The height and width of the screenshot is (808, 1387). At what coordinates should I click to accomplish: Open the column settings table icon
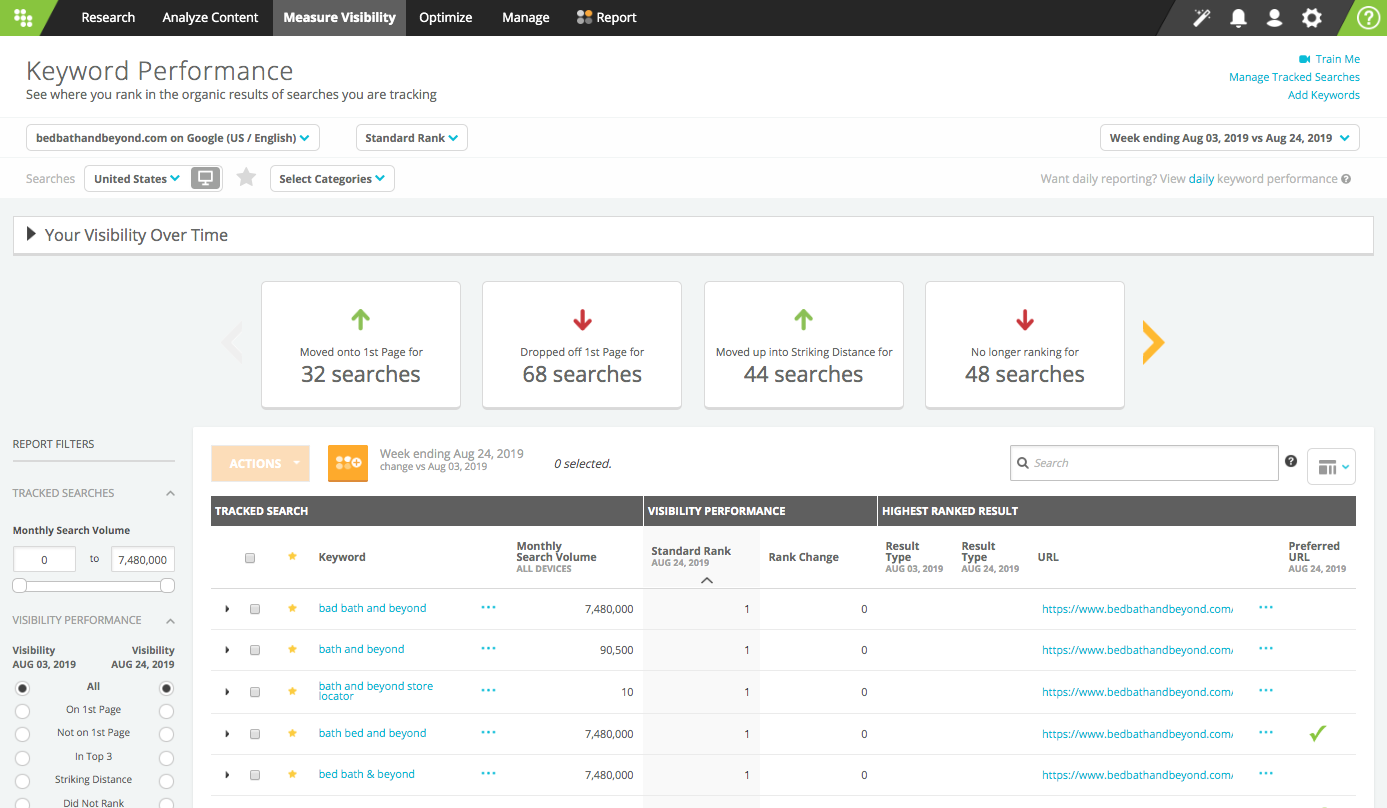[x=1331, y=467]
